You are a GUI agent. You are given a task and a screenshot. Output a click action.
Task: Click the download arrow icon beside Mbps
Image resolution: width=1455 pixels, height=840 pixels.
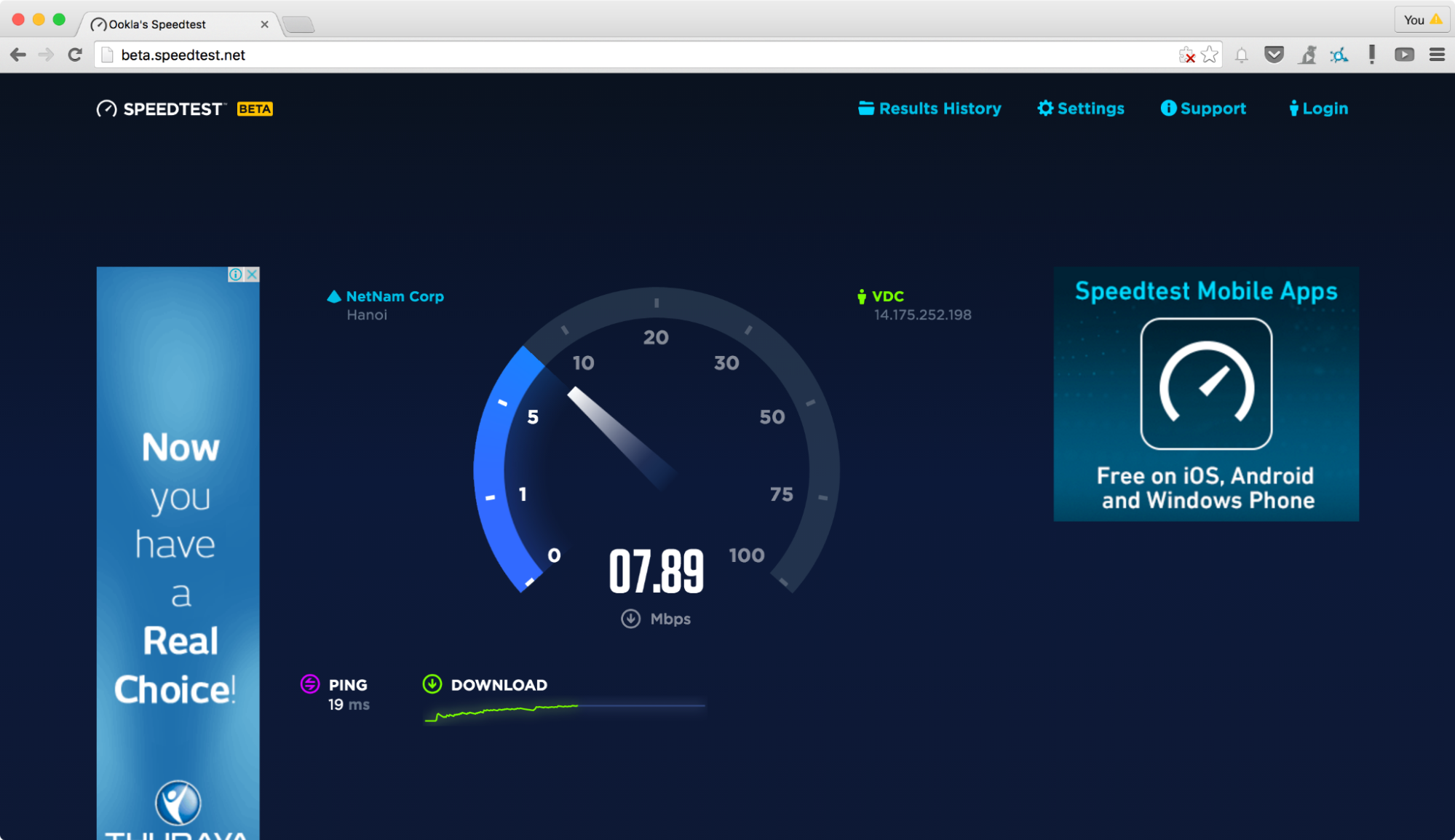tap(630, 619)
